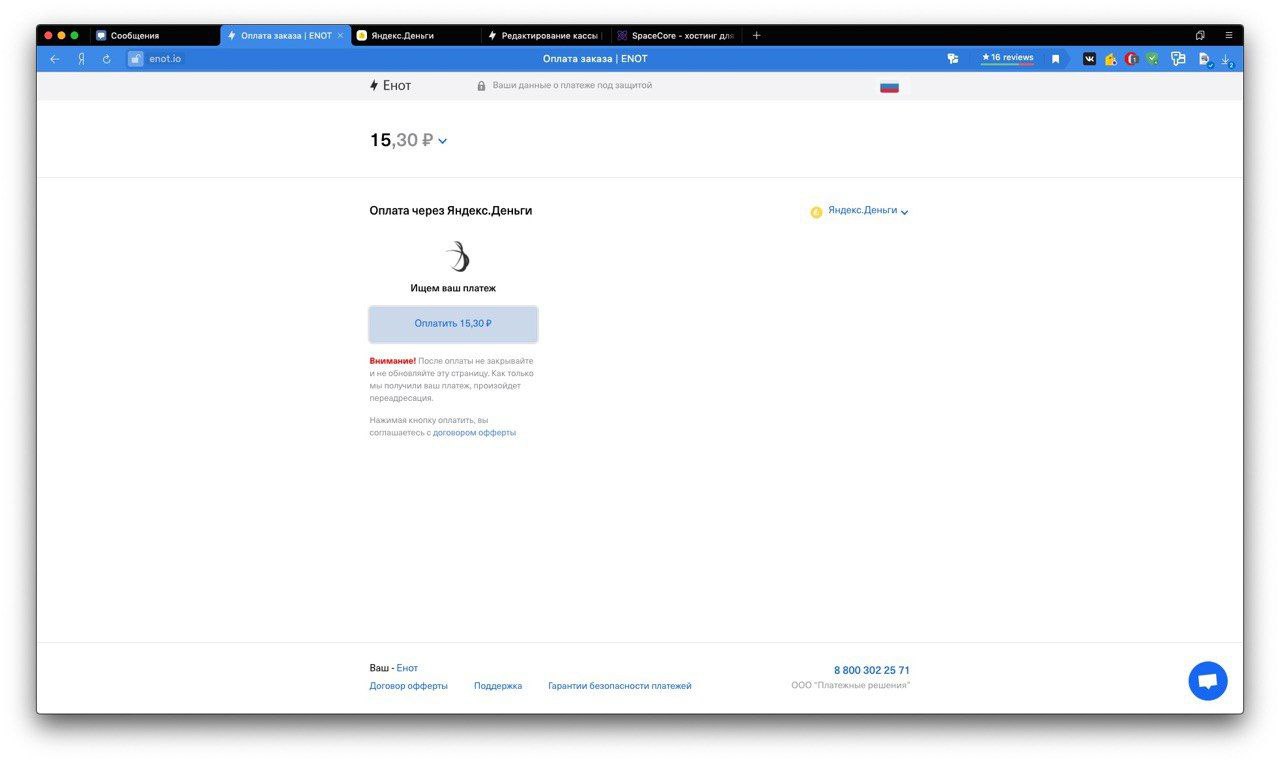Click the phone number 8 800 302 25 71
The height and width of the screenshot is (762, 1280).
[872, 670]
